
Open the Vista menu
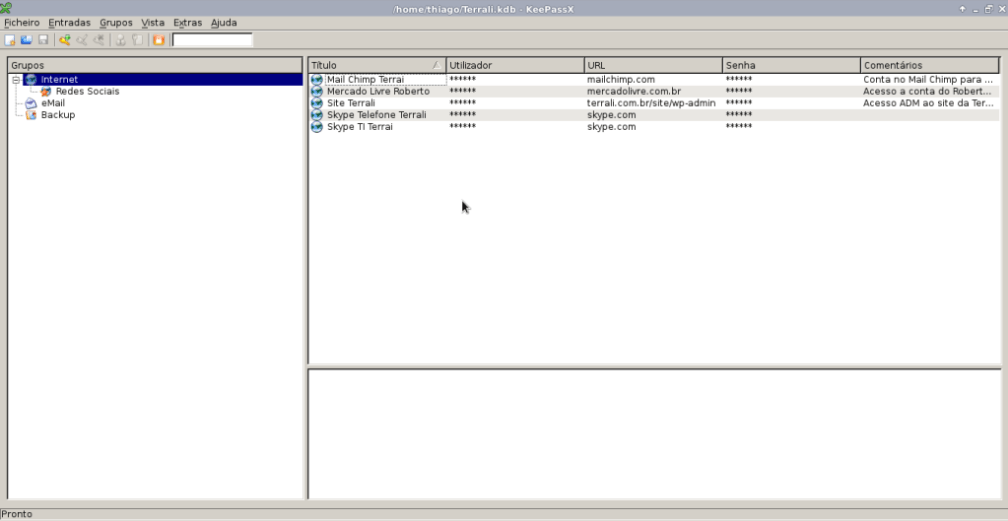tap(153, 22)
